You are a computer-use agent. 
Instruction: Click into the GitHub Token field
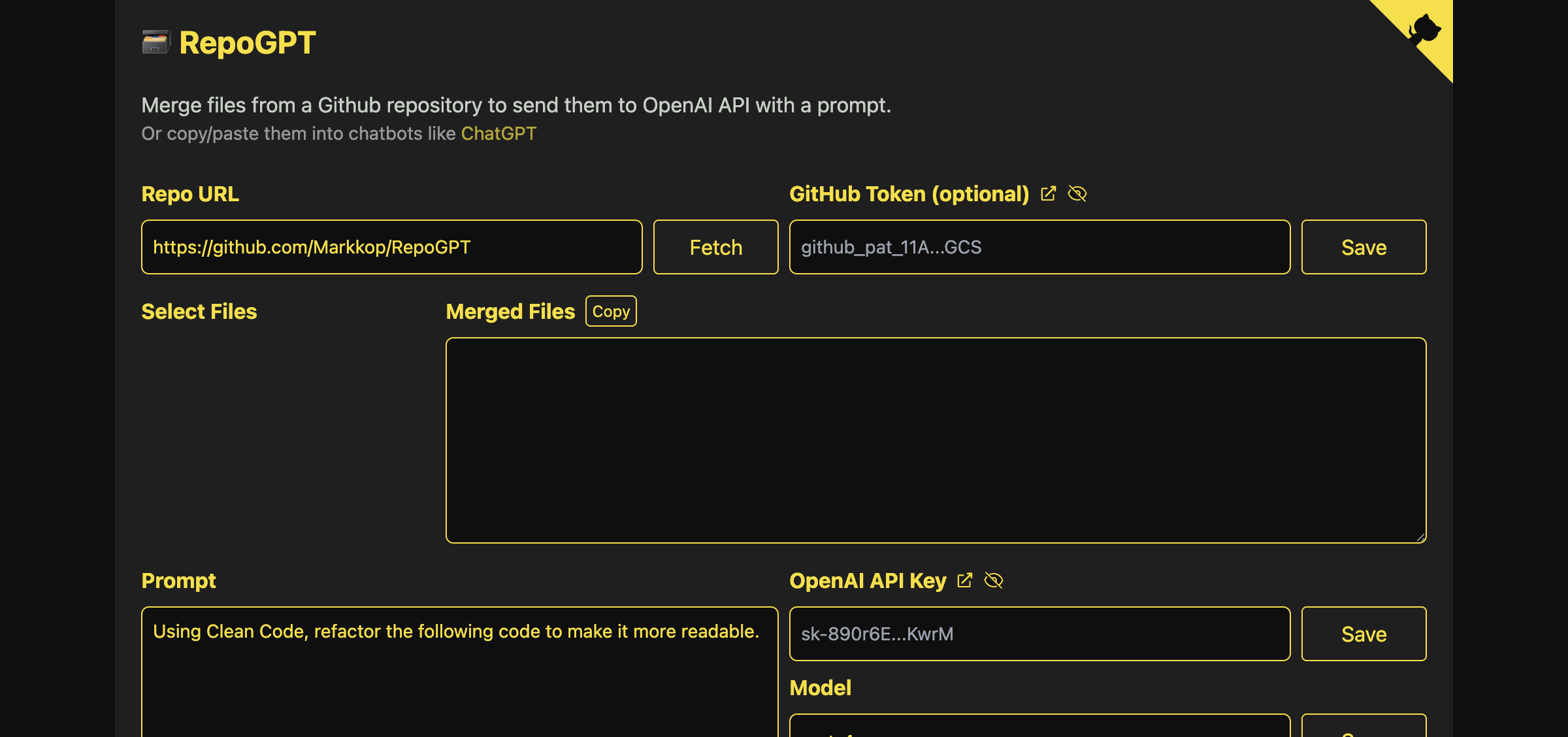tap(1039, 247)
